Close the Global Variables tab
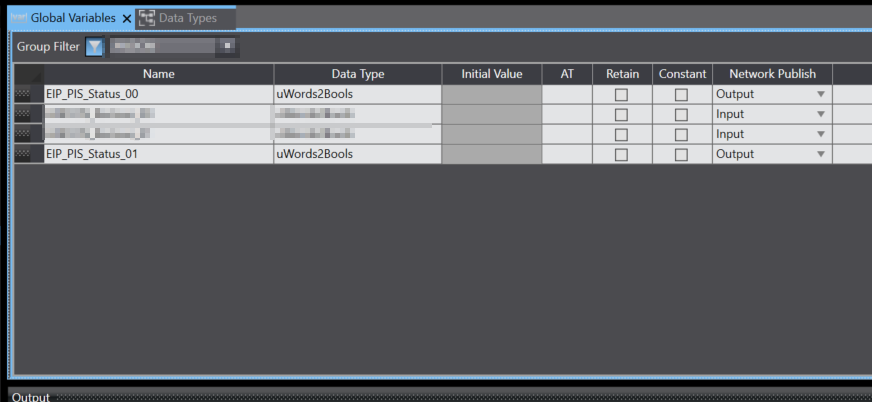 127,18
